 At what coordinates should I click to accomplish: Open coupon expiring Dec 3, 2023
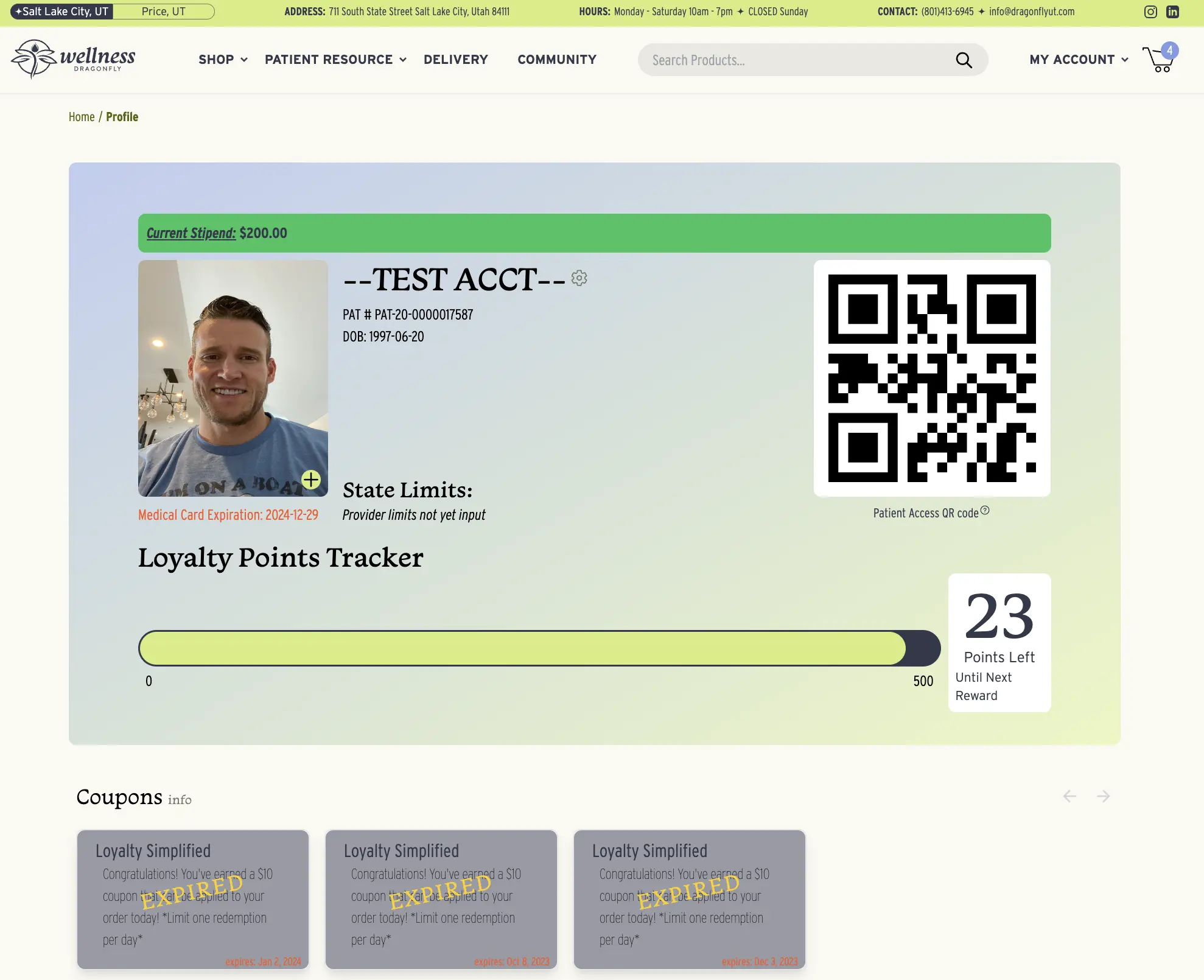690,899
